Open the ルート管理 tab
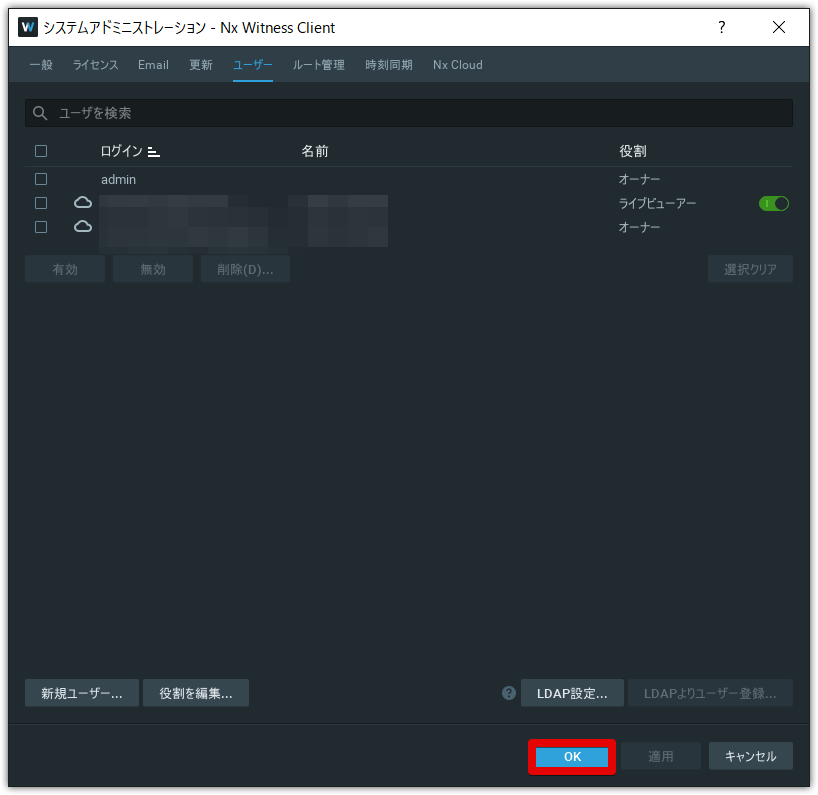 tap(319, 65)
